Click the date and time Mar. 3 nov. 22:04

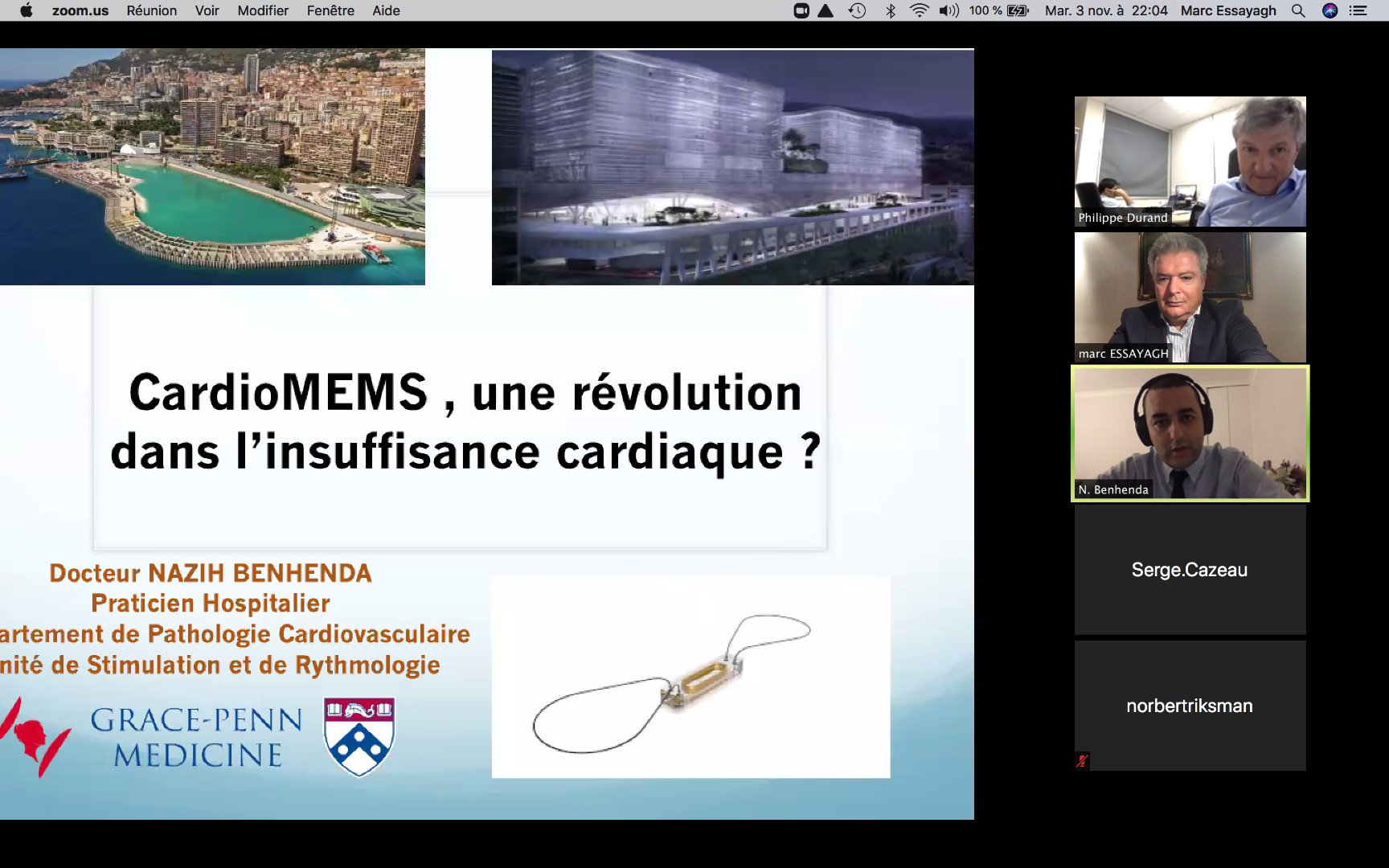pos(1106,10)
